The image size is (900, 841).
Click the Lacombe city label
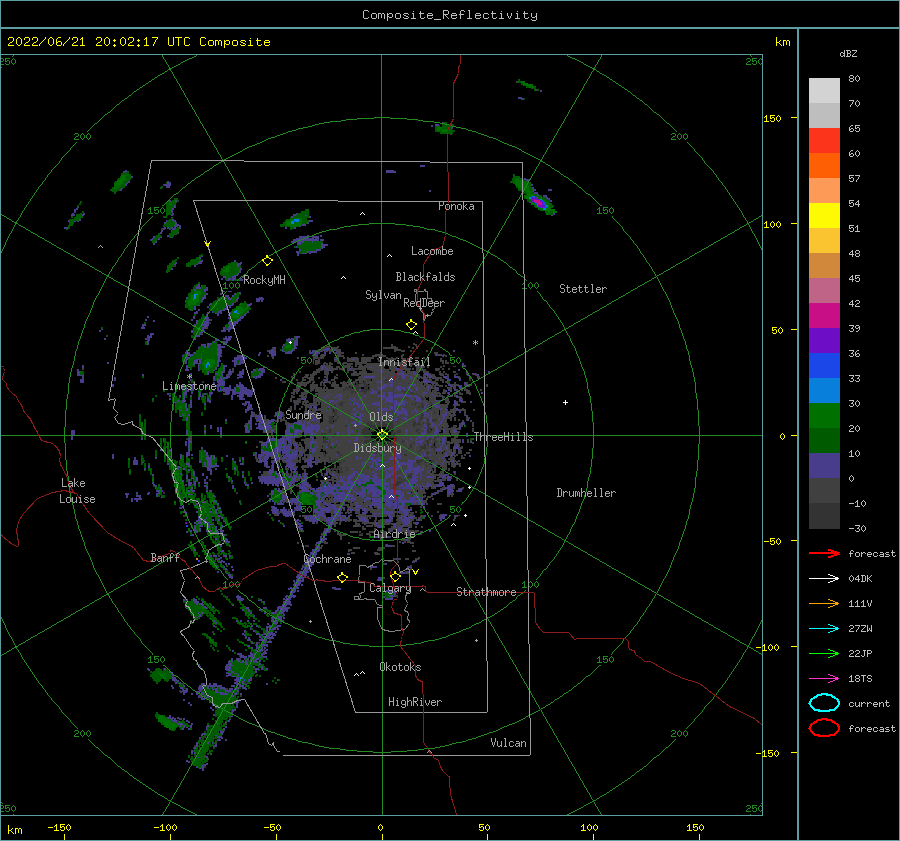pos(432,251)
